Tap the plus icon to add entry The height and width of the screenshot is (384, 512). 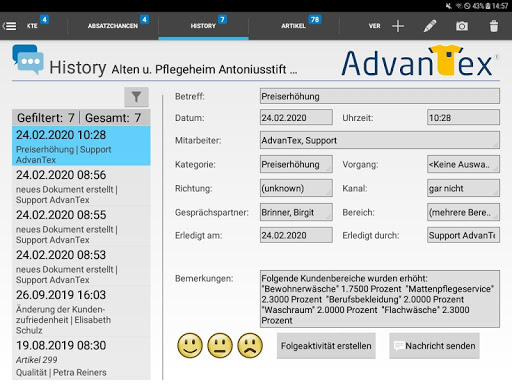pos(398,26)
